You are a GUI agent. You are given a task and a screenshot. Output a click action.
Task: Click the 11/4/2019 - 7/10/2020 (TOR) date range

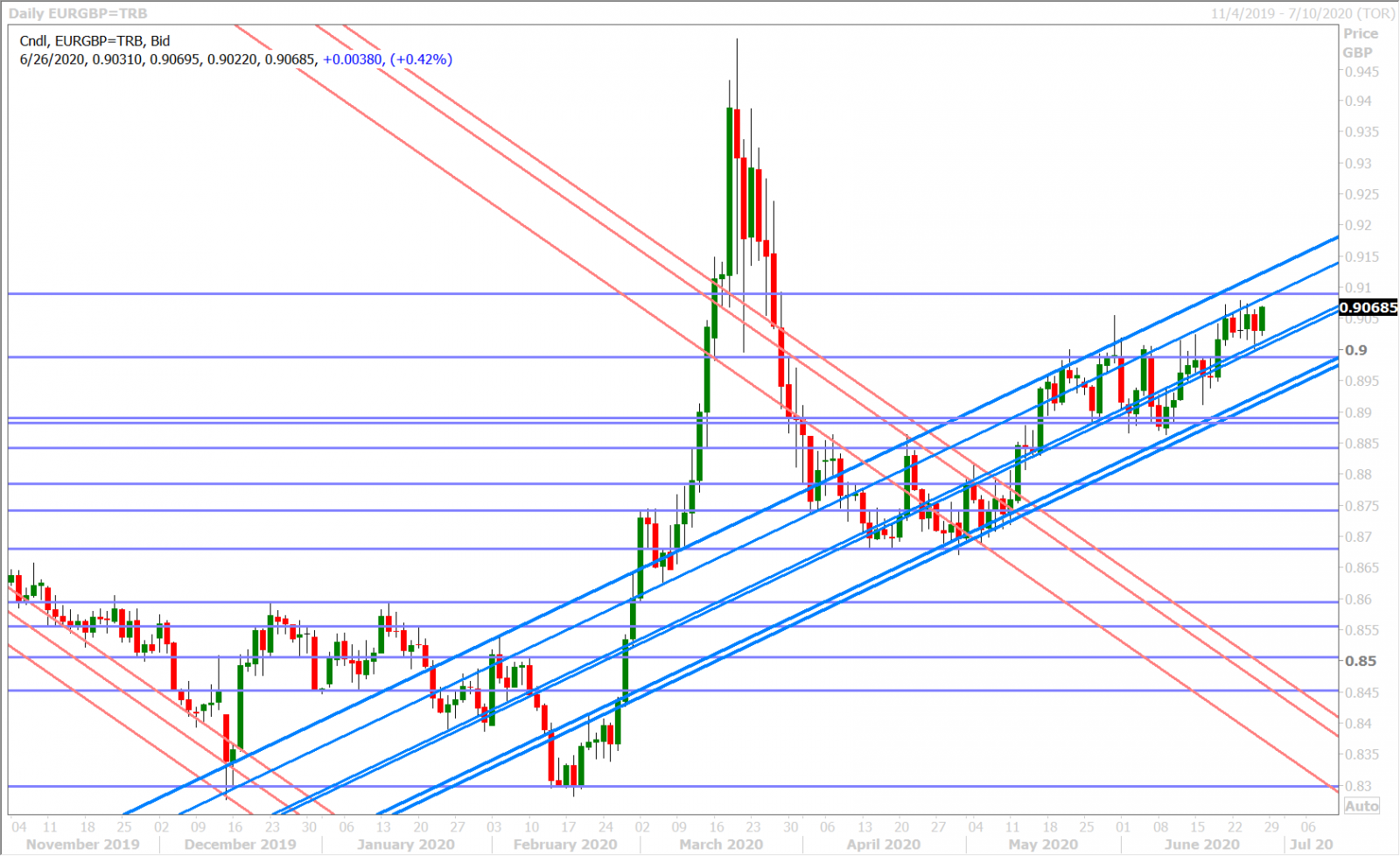pos(1303,13)
